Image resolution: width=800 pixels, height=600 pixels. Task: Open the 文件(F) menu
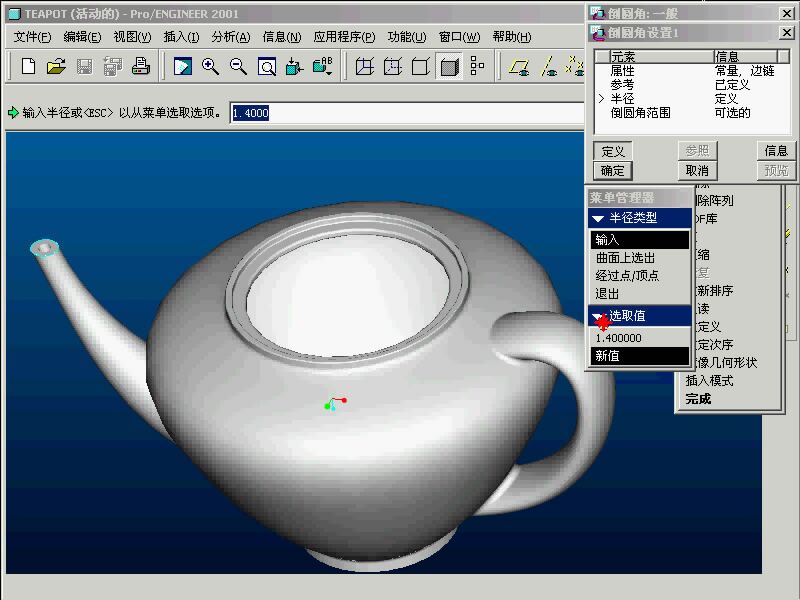(x=32, y=37)
